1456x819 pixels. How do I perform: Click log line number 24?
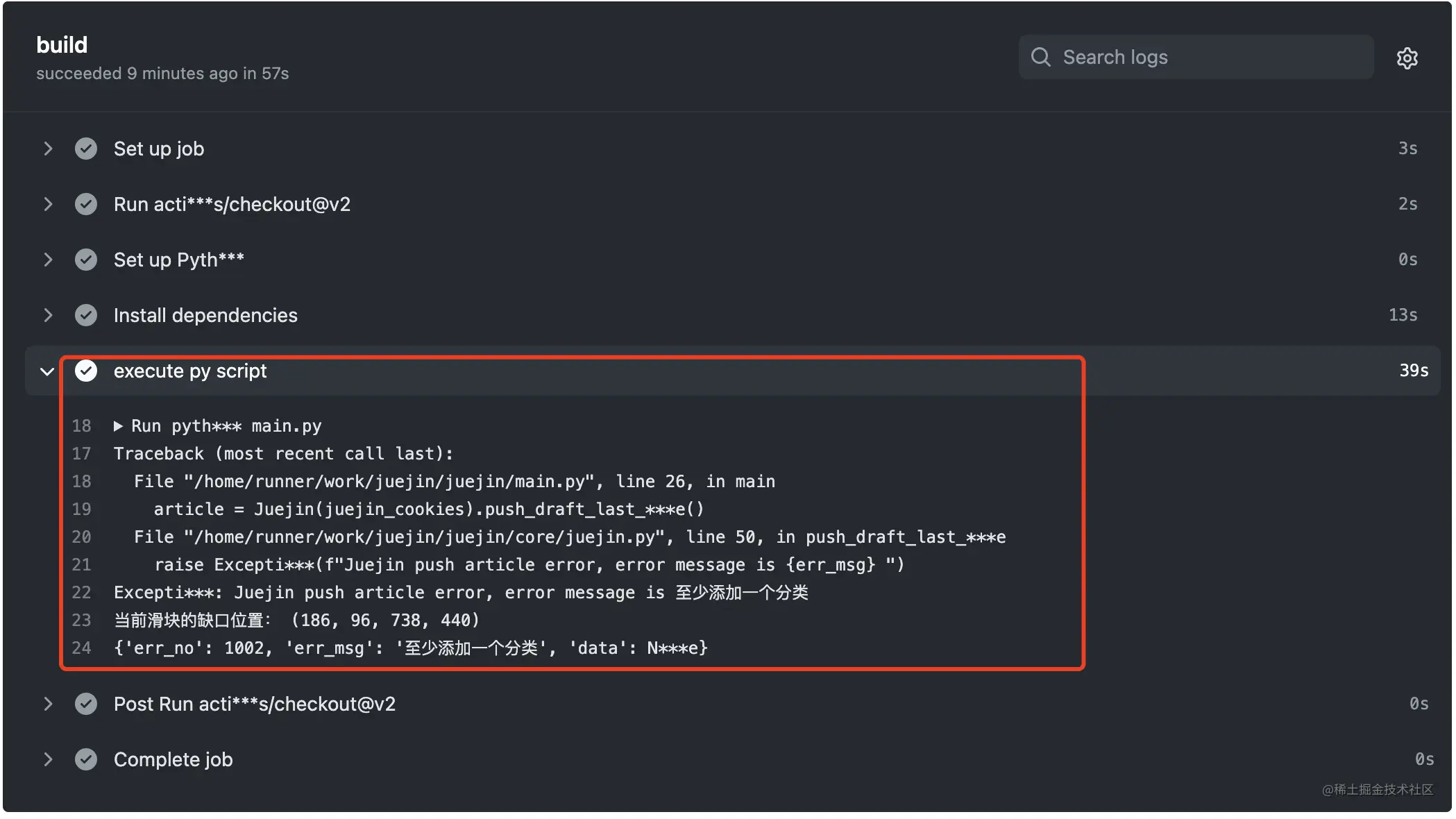coord(81,648)
